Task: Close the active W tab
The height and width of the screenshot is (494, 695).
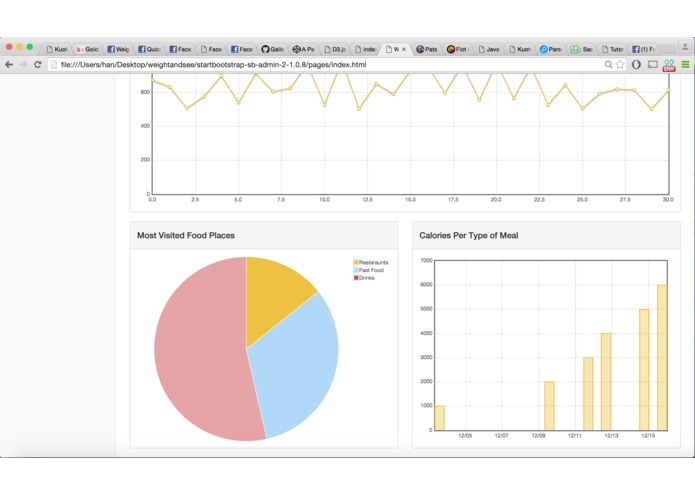Action: [x=403, y=49]
